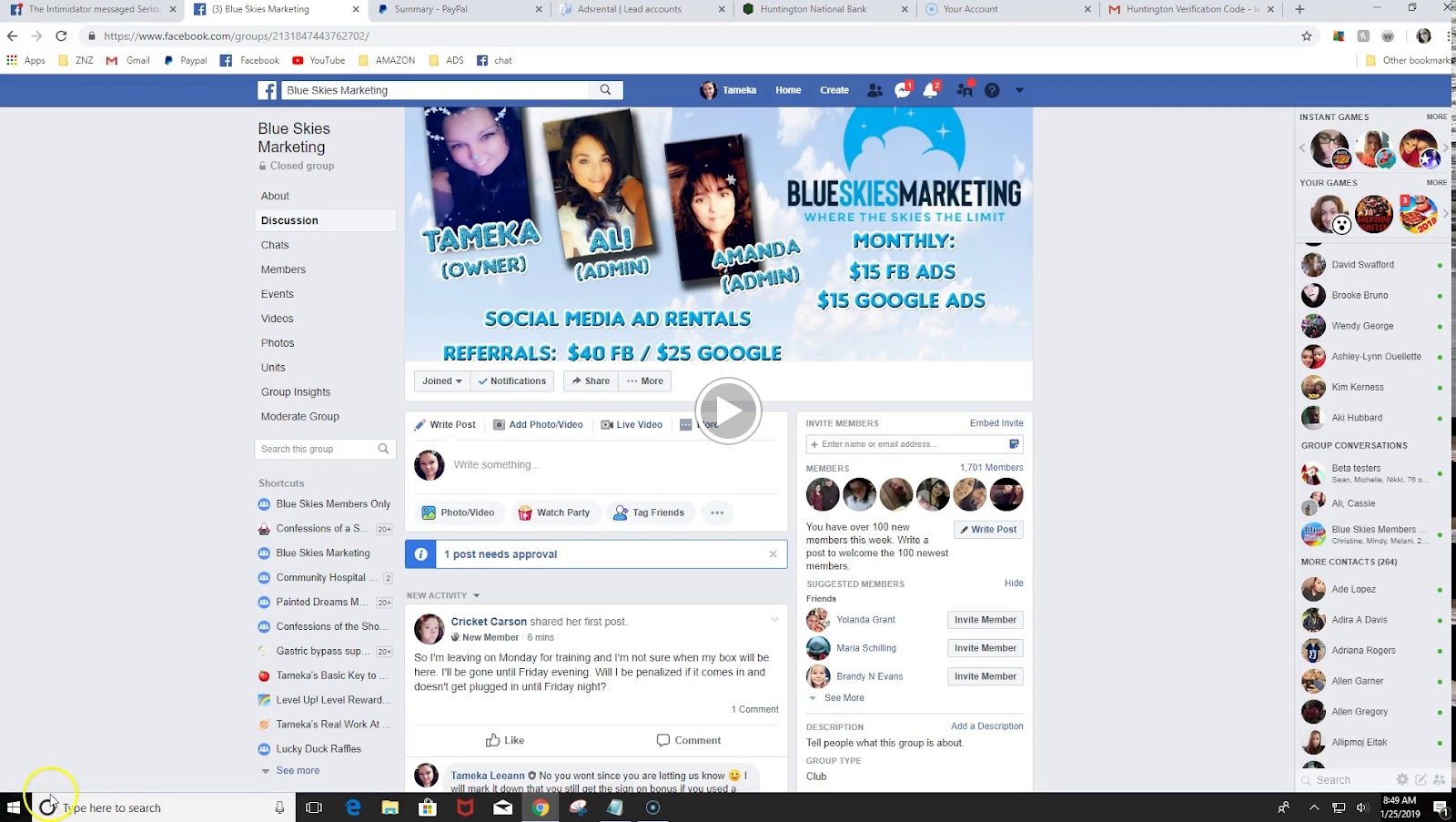Click Add a Description link

pyautogui.click(x=987, y=726)
